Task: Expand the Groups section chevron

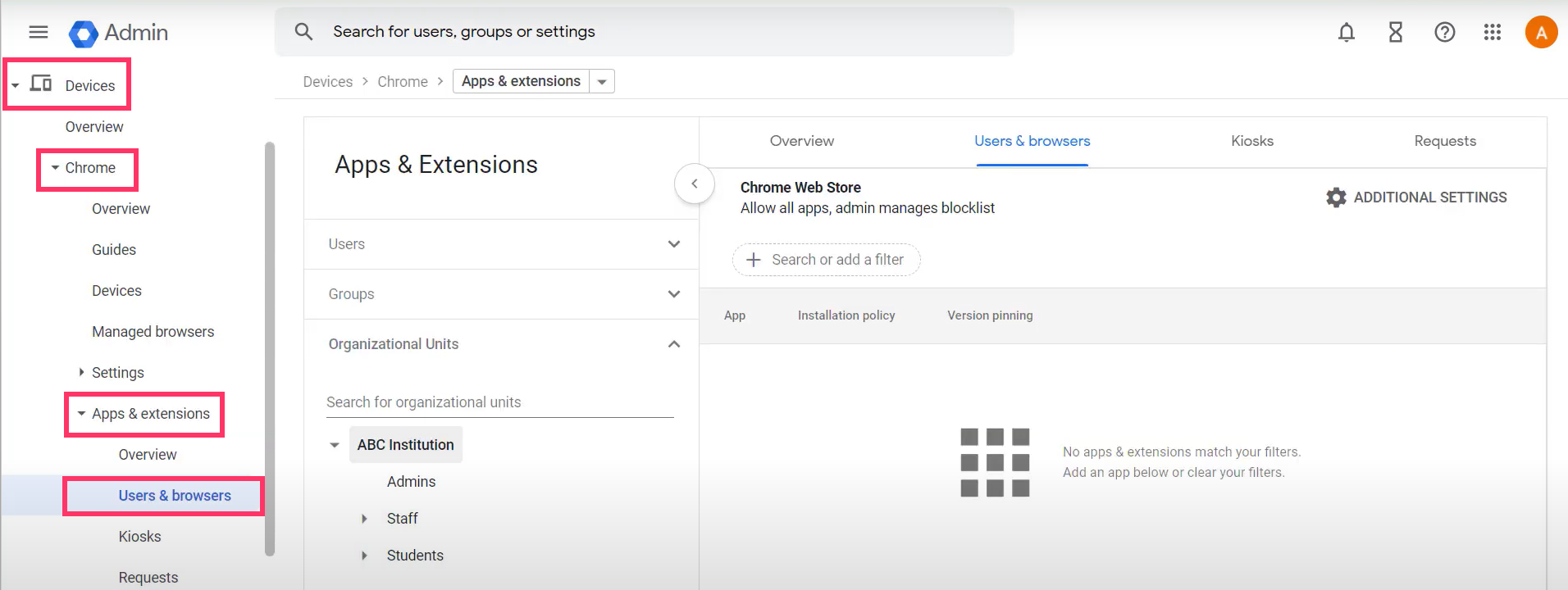Action: click(674, 294)
